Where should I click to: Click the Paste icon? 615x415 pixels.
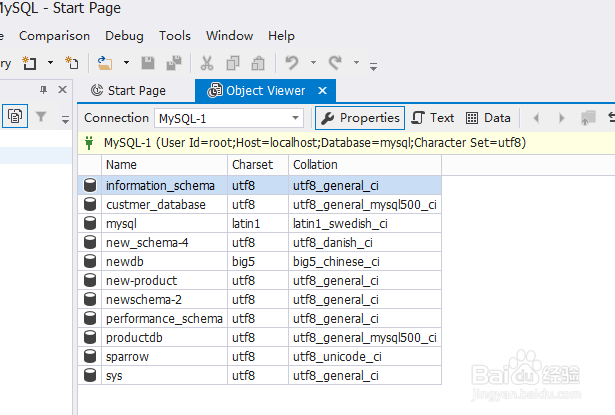point(258,63)
